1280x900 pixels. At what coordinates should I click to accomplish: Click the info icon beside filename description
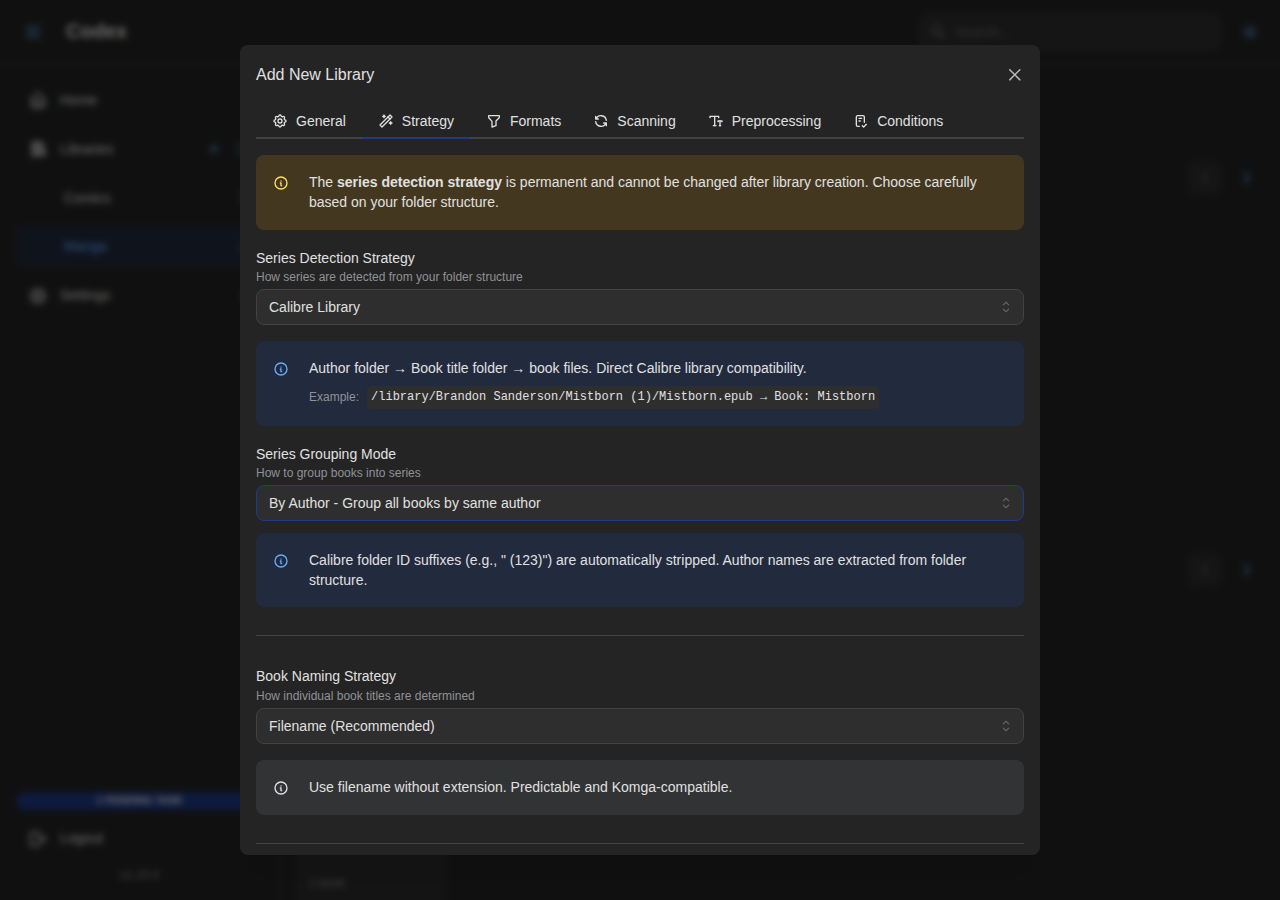281,788
